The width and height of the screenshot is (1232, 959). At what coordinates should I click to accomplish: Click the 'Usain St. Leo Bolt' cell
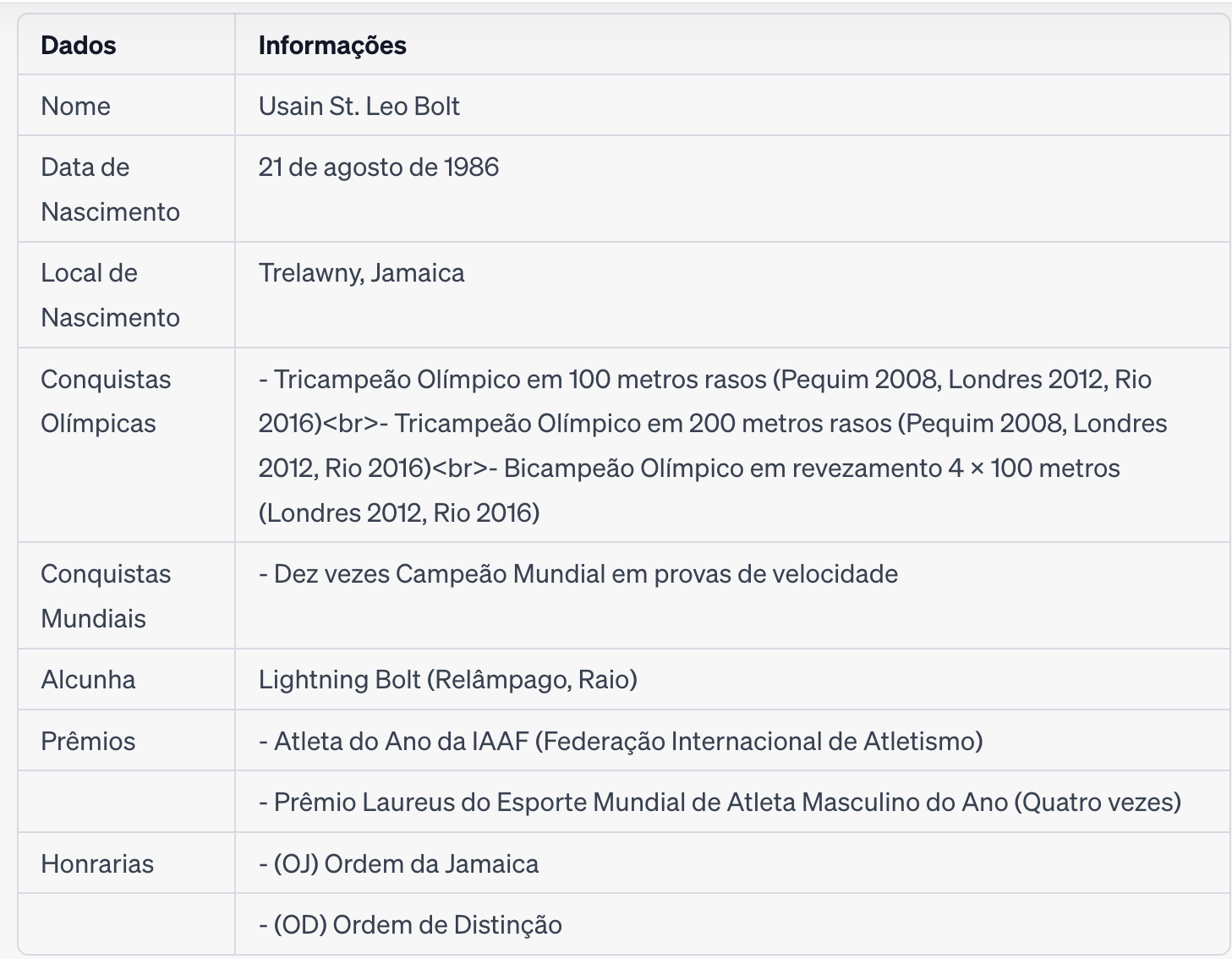(x=359, y=107)
